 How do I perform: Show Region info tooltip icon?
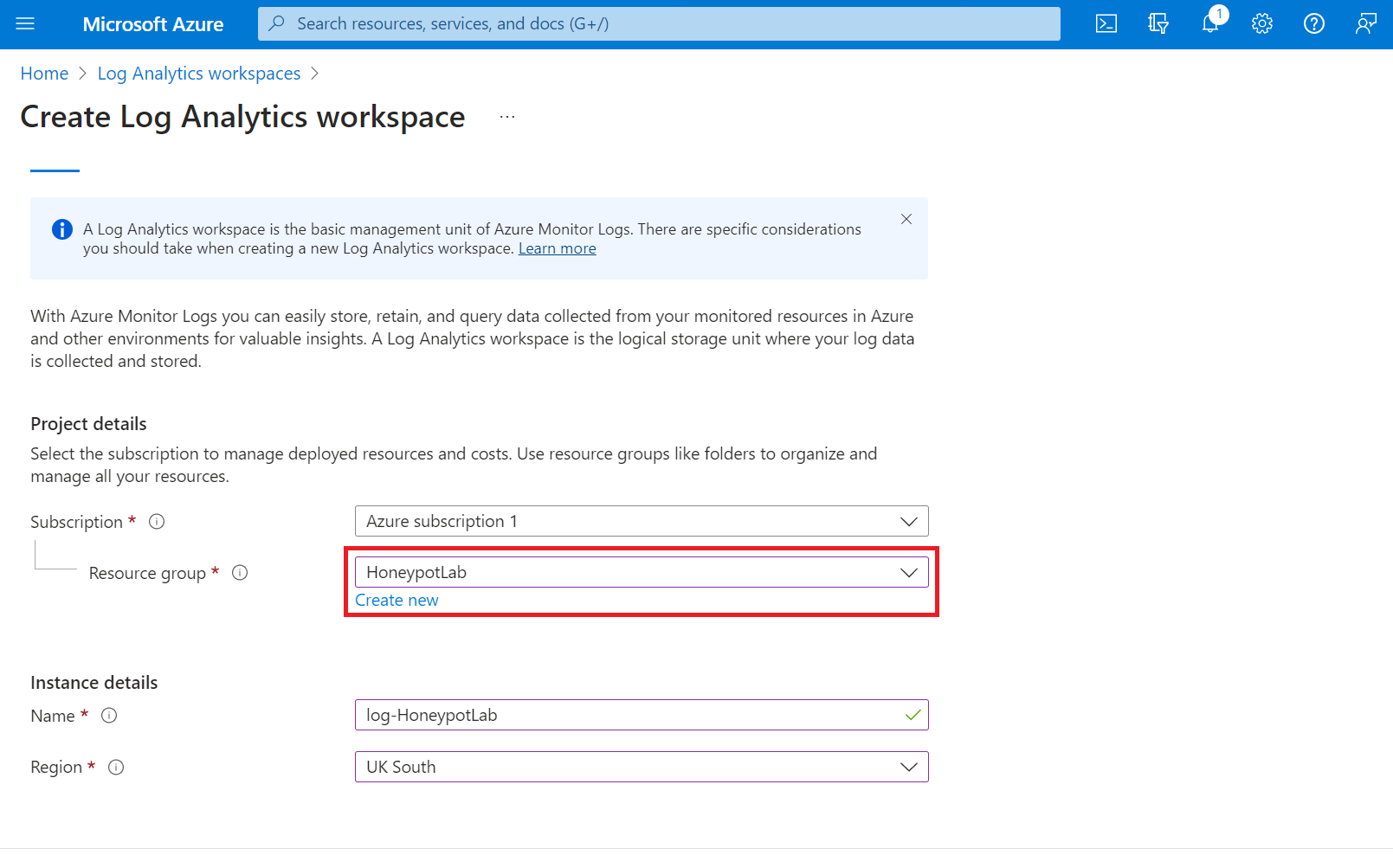[116, 767]
